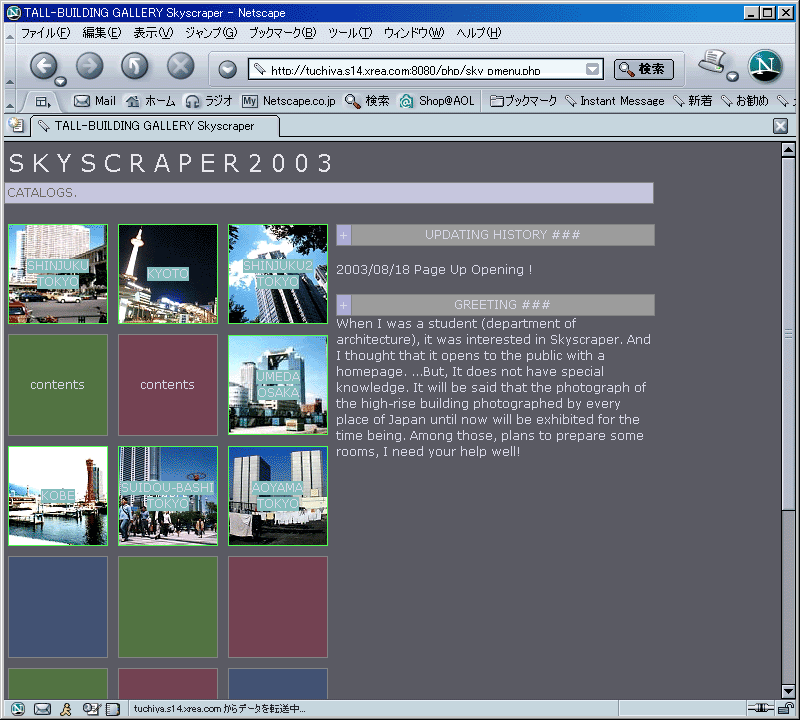
Task: Launch Instant Messenger from the status bar running-man icon
Action: [66, 708]
